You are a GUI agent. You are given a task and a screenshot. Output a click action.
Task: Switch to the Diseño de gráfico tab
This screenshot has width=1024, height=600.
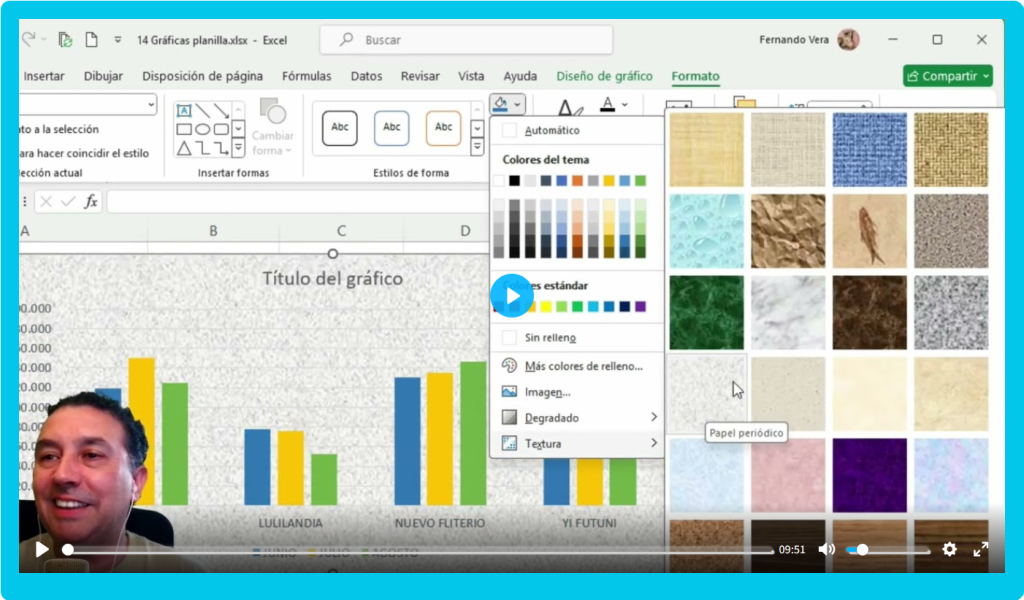(x=604, y=76)
